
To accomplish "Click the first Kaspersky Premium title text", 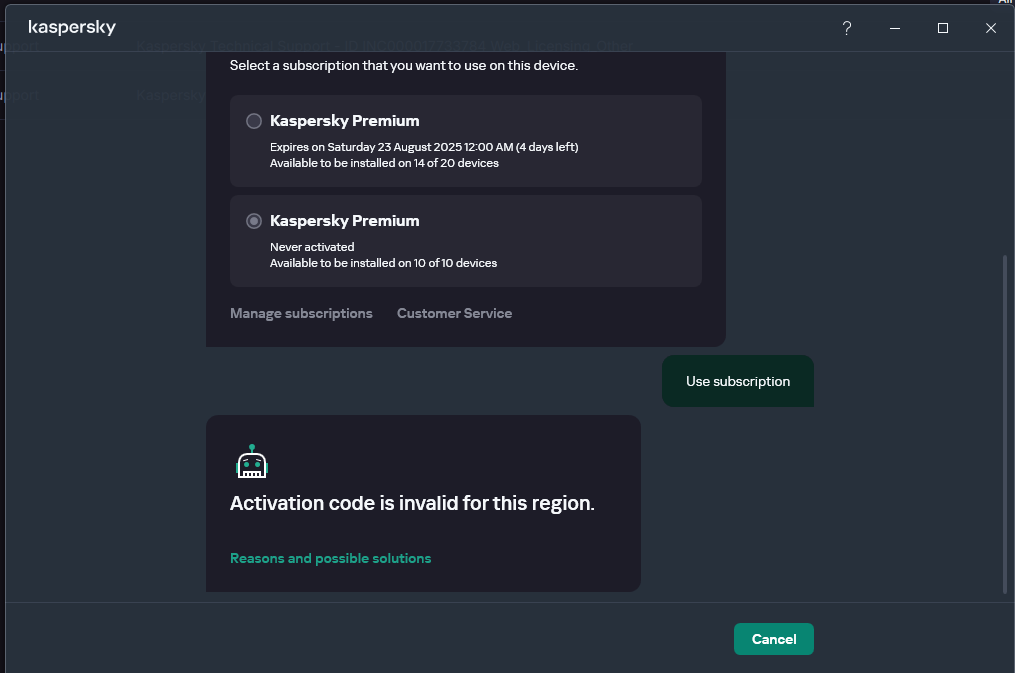I will [x=344, y=121].
